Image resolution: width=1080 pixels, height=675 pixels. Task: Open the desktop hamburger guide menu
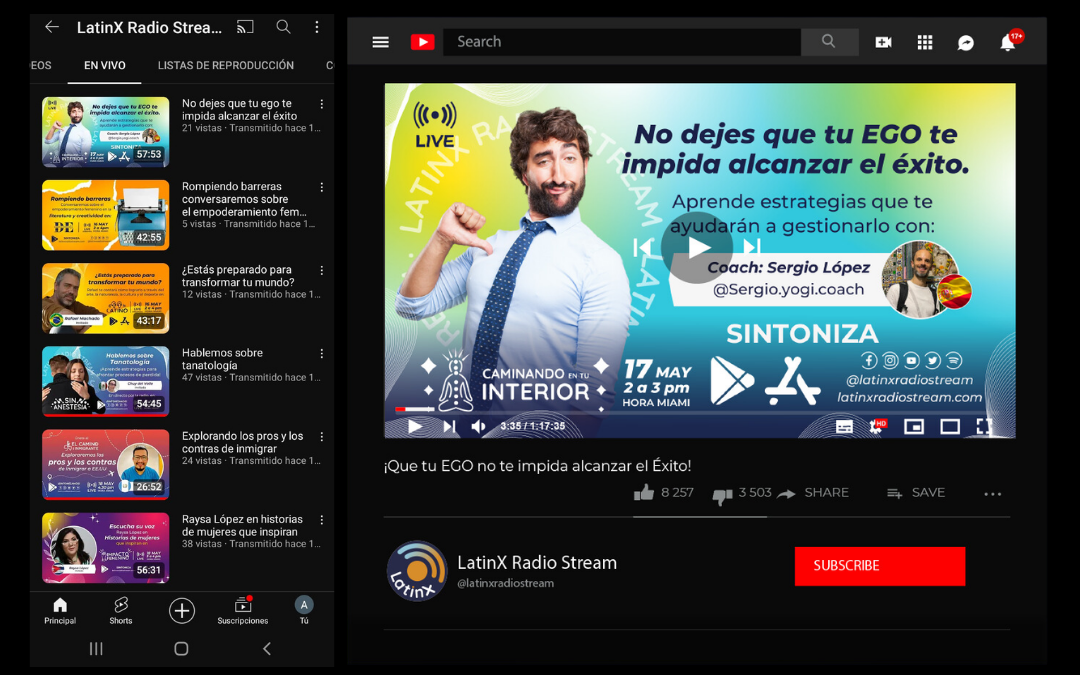[x=381, y=42]
